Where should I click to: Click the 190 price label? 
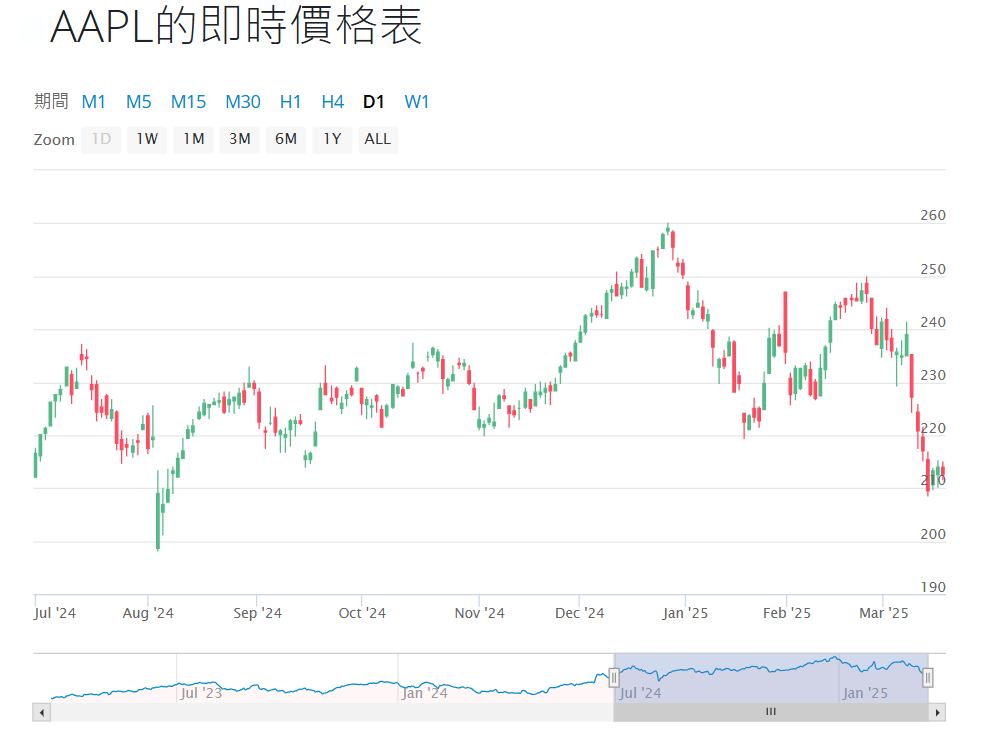[933, 587]
